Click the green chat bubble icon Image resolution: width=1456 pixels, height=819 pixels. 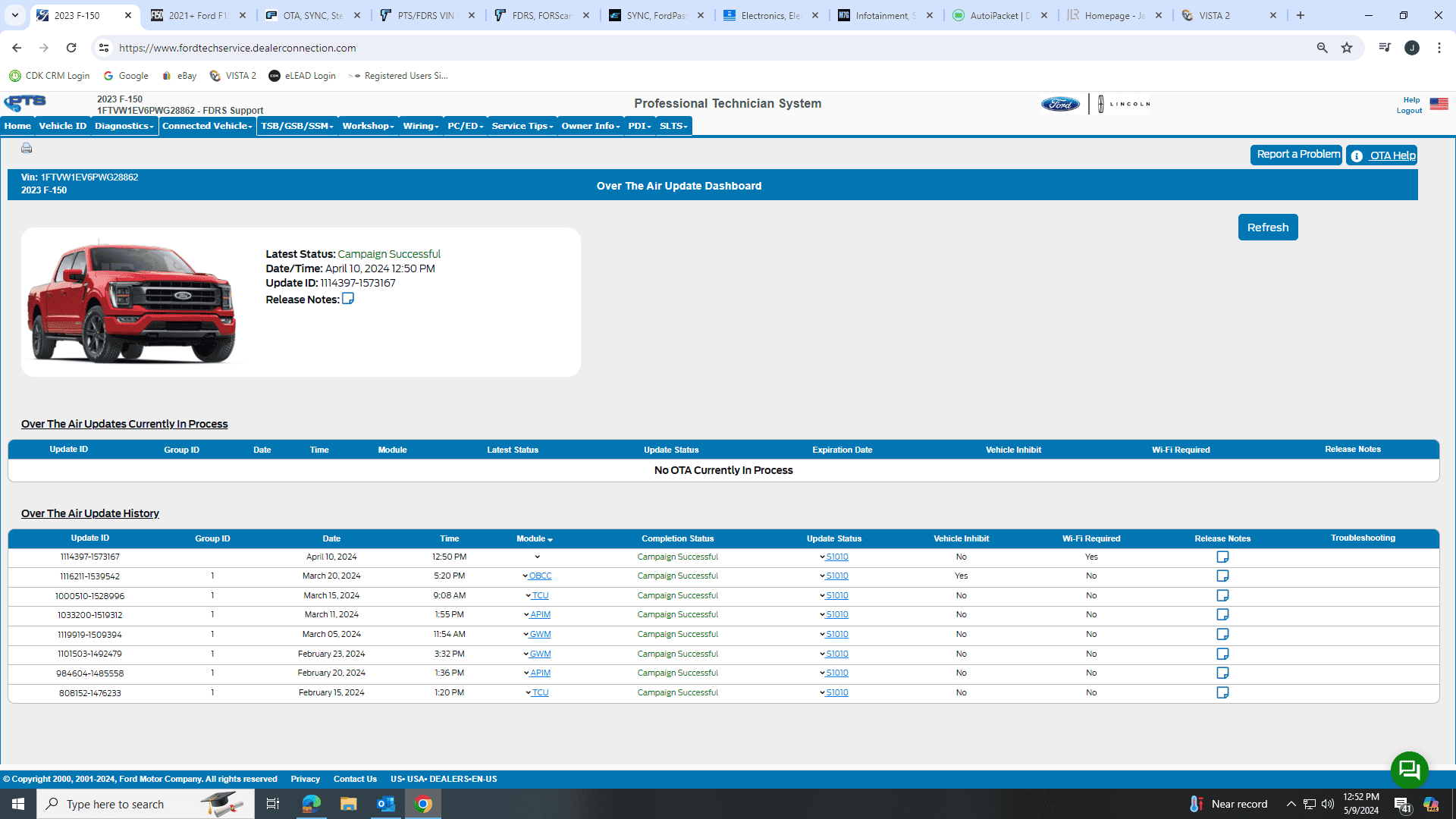tap(1409, 770)
